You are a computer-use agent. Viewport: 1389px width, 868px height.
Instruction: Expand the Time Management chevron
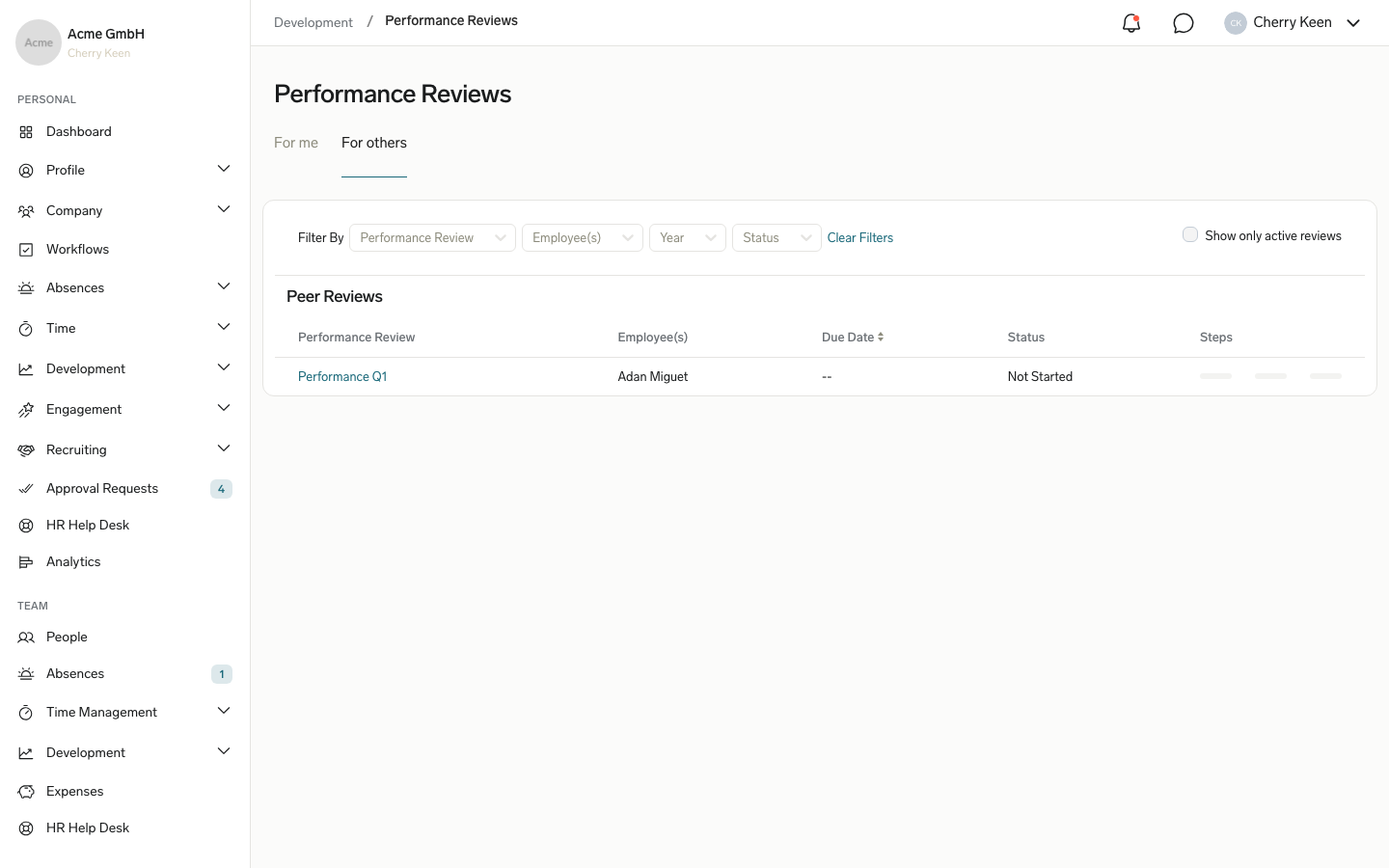tap(224, 711)
